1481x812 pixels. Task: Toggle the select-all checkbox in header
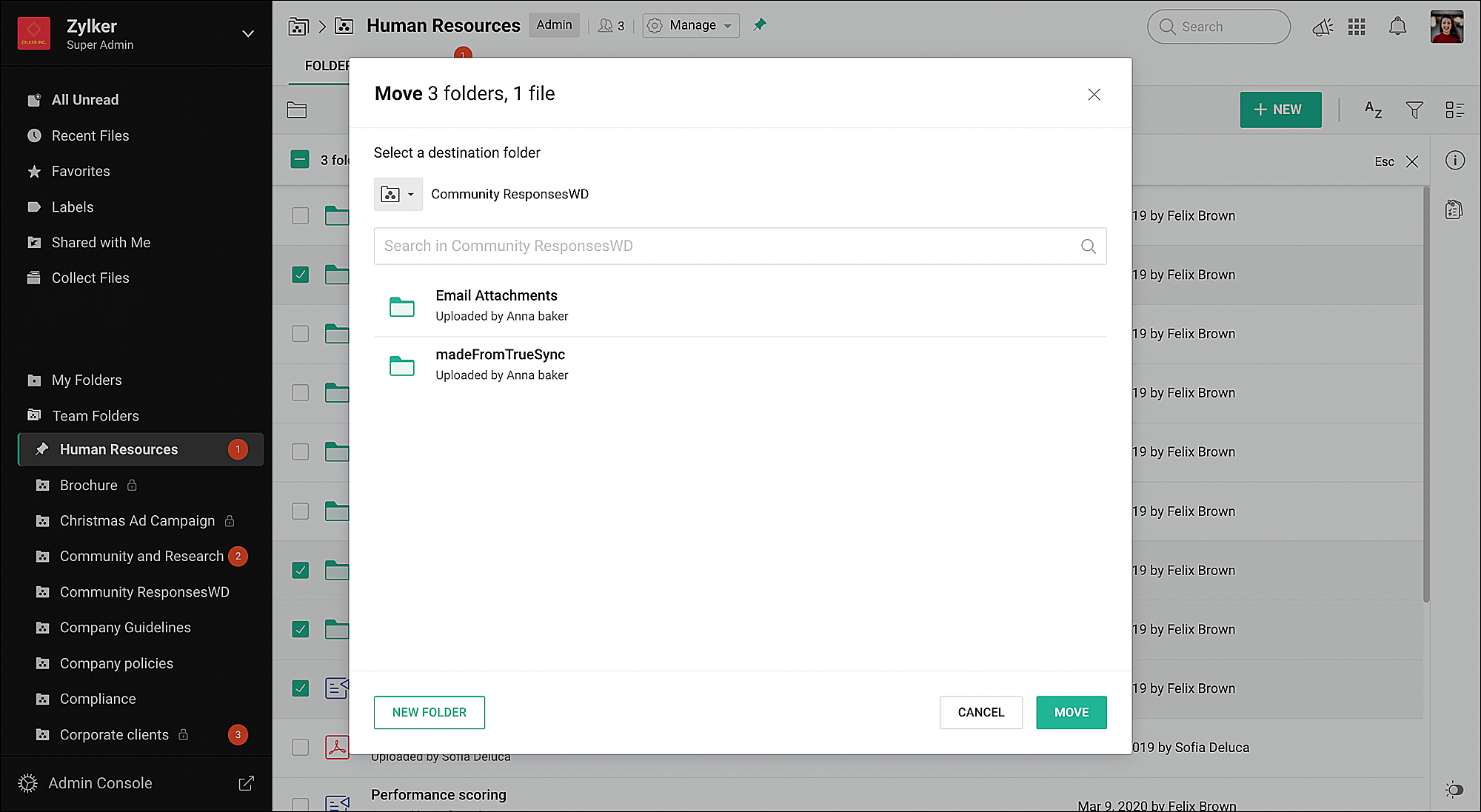click(x=300, y=160)
